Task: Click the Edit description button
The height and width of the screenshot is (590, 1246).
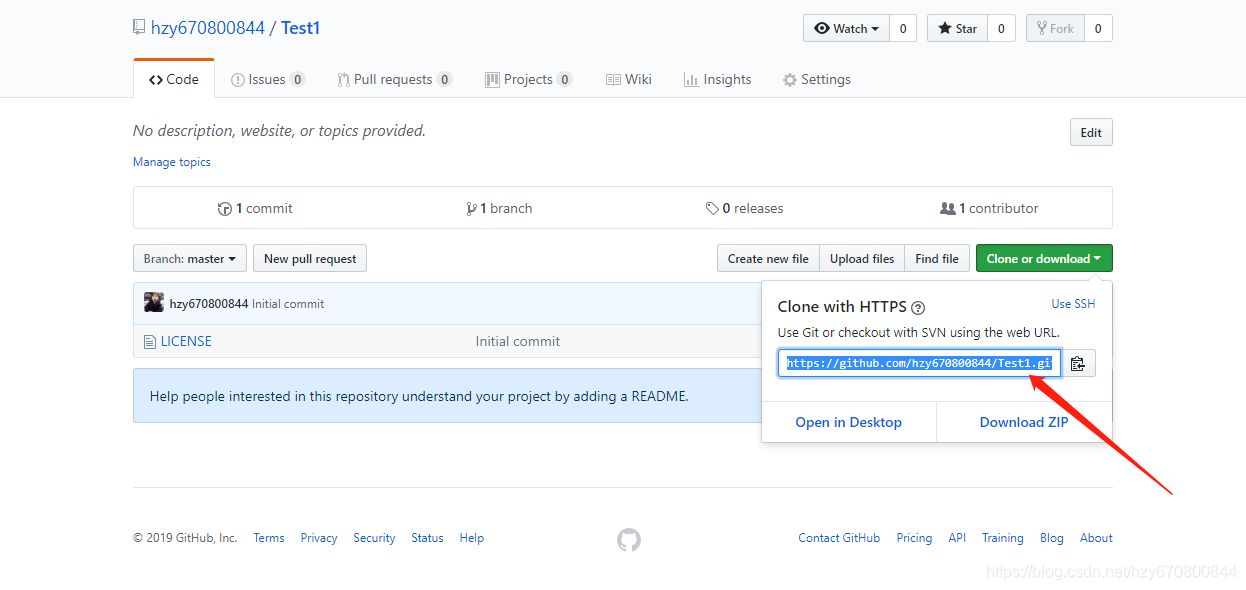Action: 1091,132
